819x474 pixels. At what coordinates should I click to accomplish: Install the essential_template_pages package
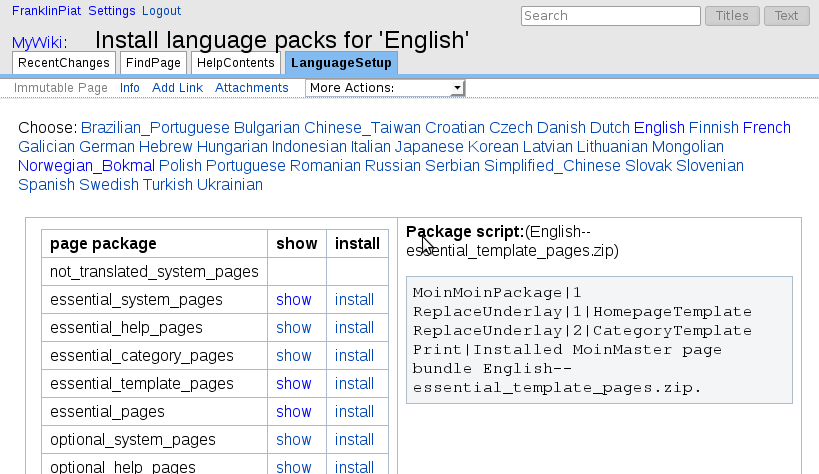coord(354,384)
